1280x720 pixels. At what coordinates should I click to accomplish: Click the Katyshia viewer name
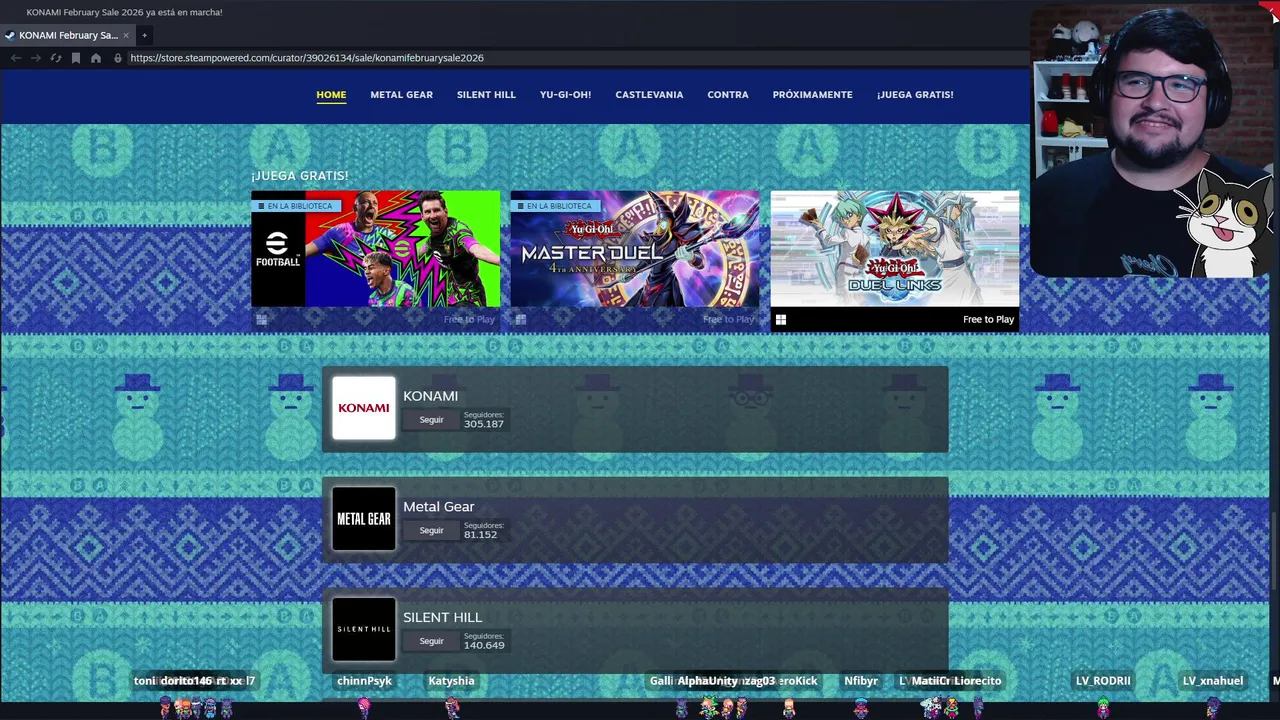(x=451, y=681)
